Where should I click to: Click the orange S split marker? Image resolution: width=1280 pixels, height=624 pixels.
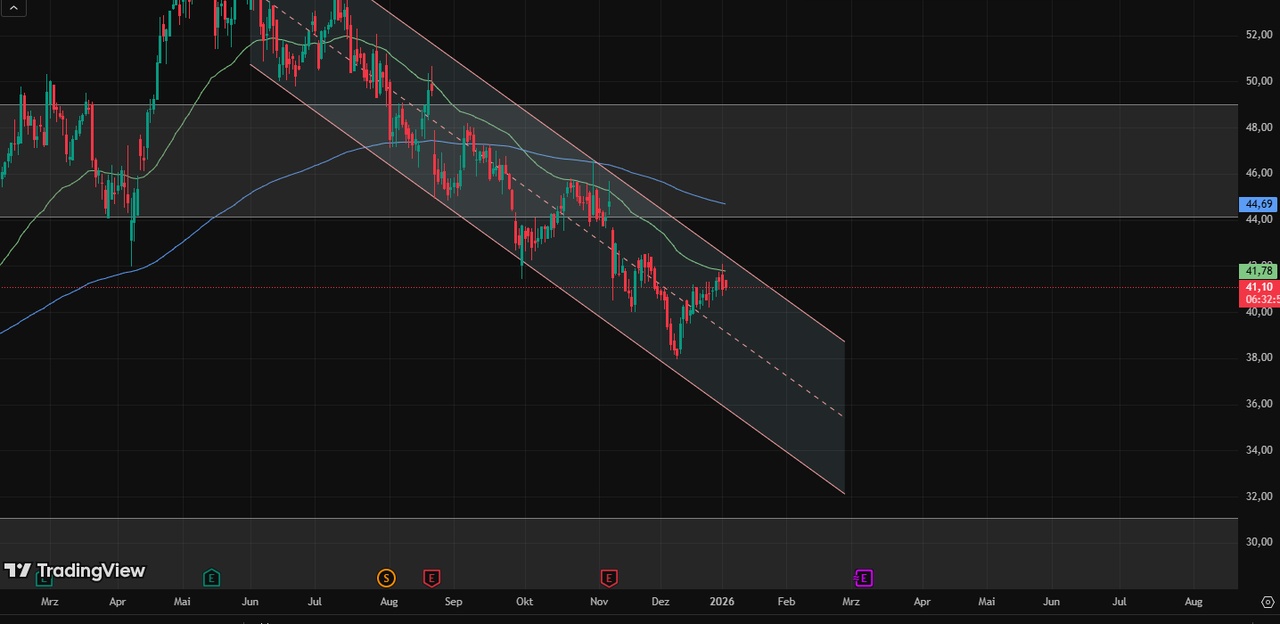tap(386, 578)
